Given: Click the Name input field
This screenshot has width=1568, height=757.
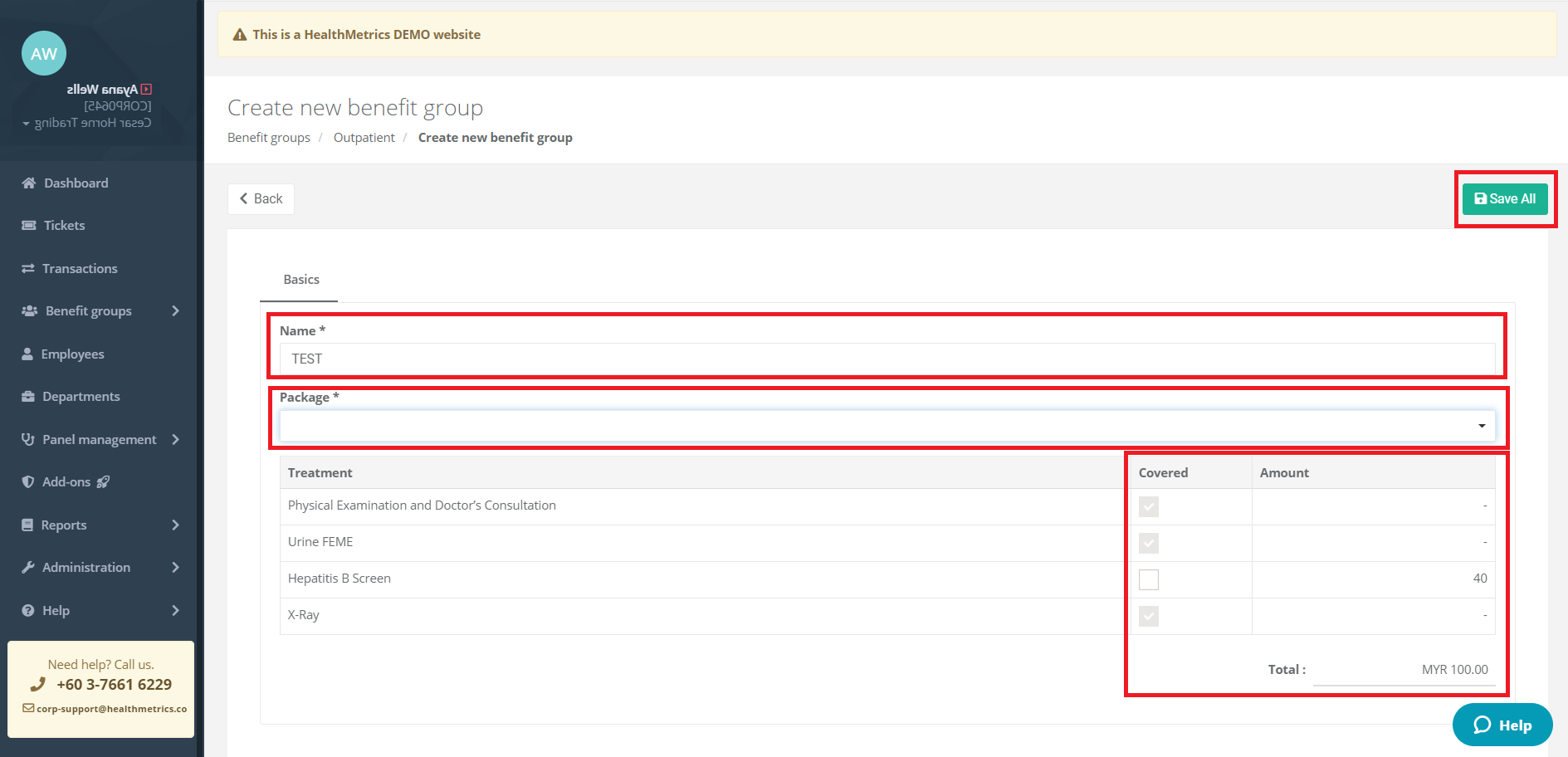Looking at the screenshot, I should (x=887, y=359).
